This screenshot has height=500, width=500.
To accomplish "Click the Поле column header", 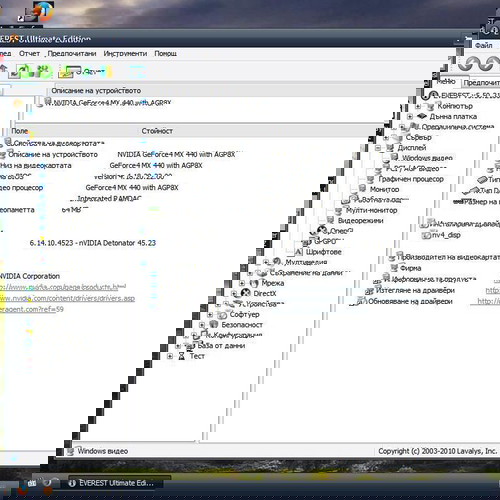I will coord(20,131).
